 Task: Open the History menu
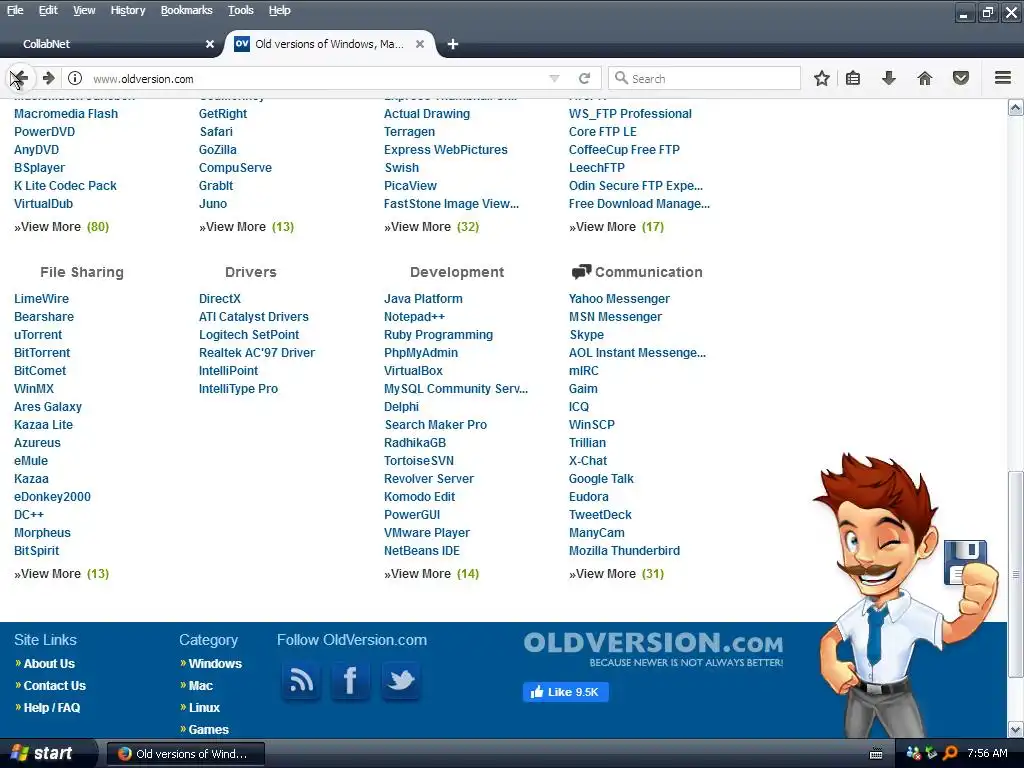128,10
